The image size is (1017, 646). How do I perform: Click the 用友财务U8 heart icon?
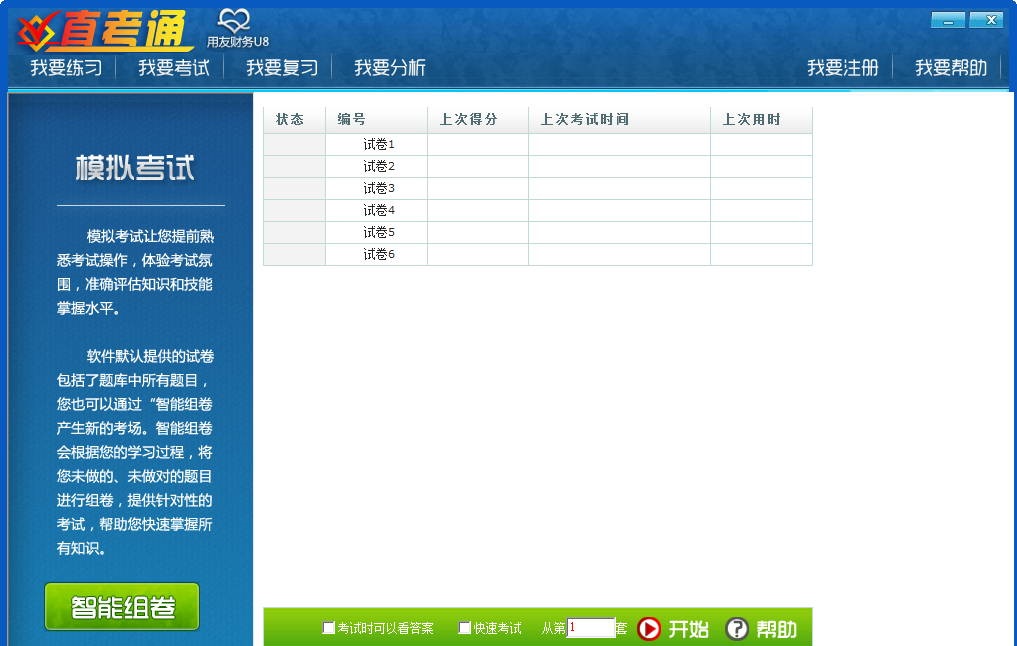[233, 20]
